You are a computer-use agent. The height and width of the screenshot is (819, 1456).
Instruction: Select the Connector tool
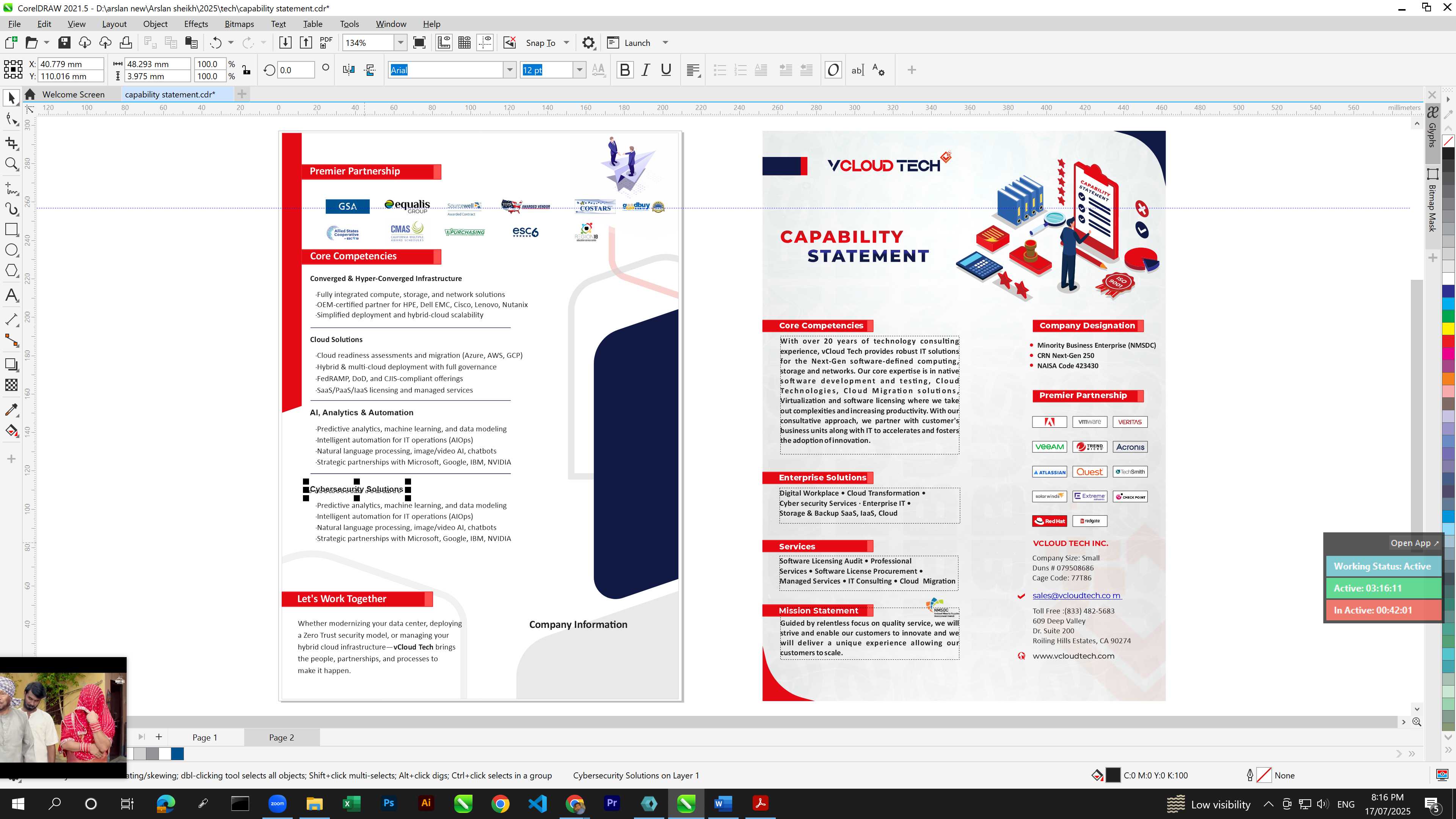point(11,340)
